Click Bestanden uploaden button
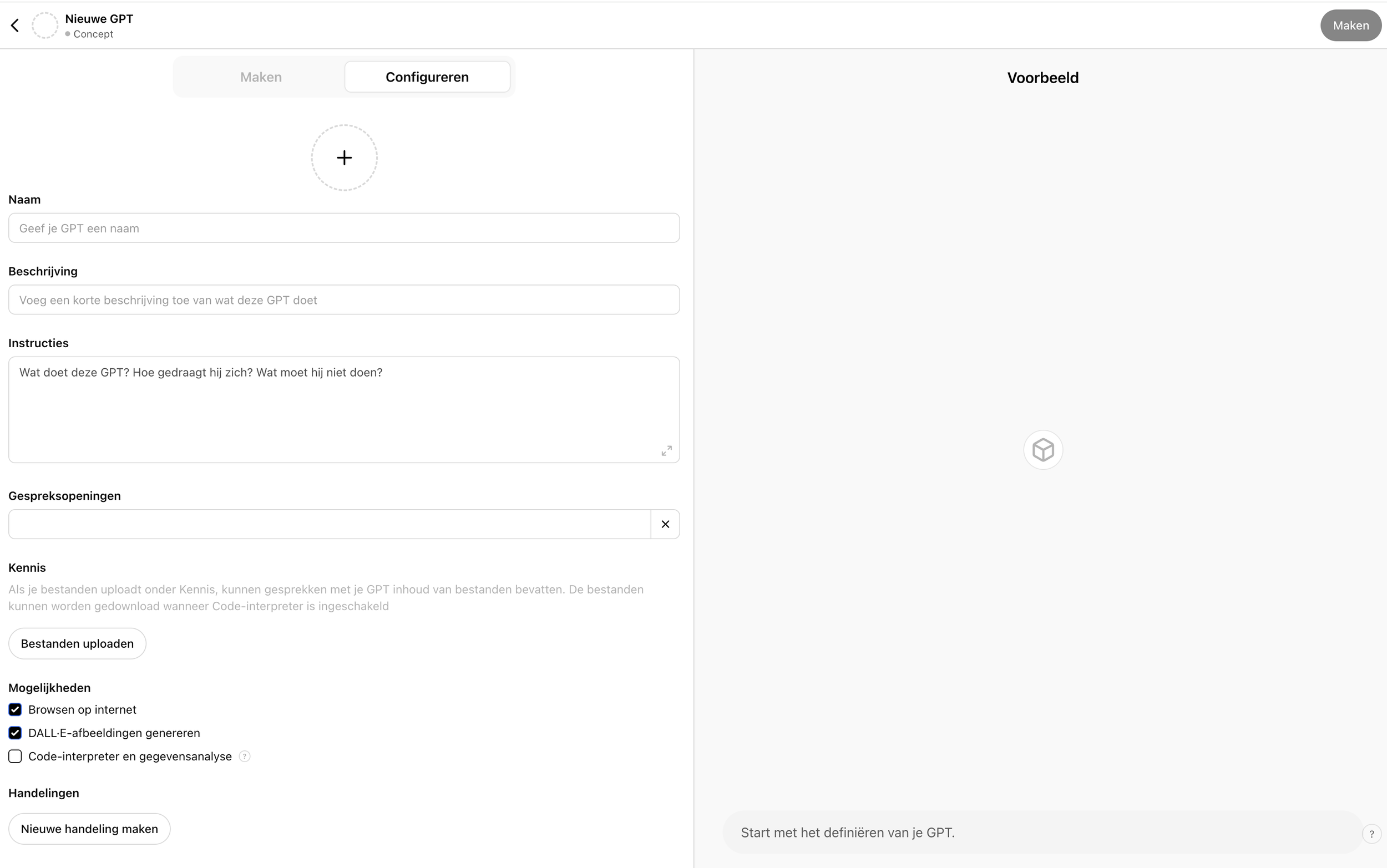 pos(77,643)
